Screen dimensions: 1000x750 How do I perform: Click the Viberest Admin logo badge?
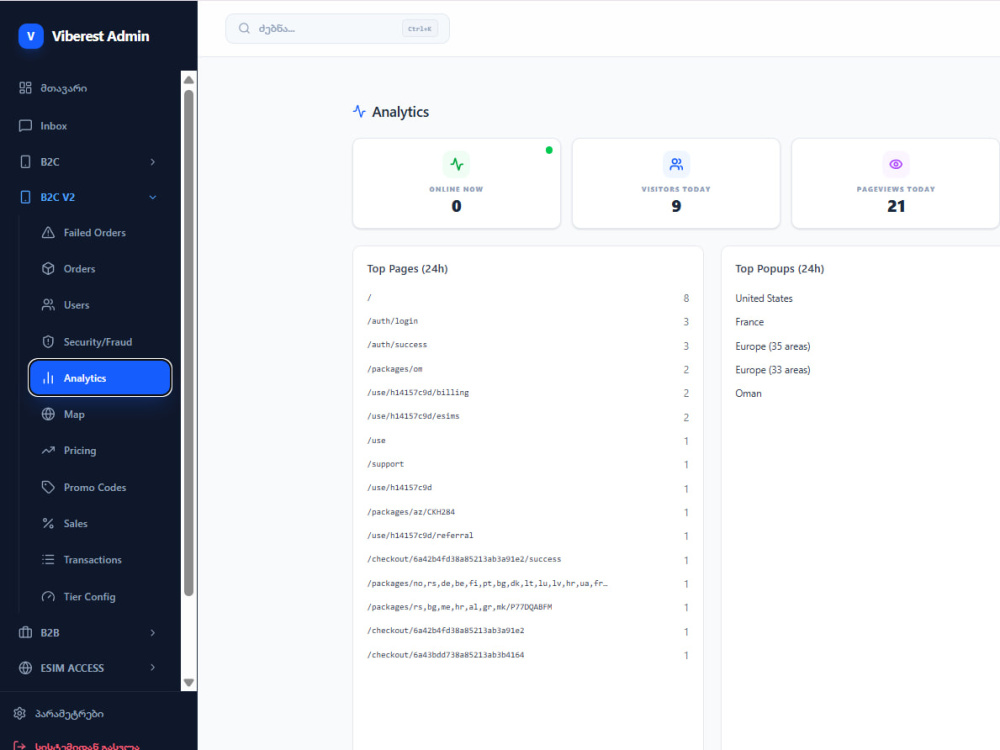pos(31,36)
